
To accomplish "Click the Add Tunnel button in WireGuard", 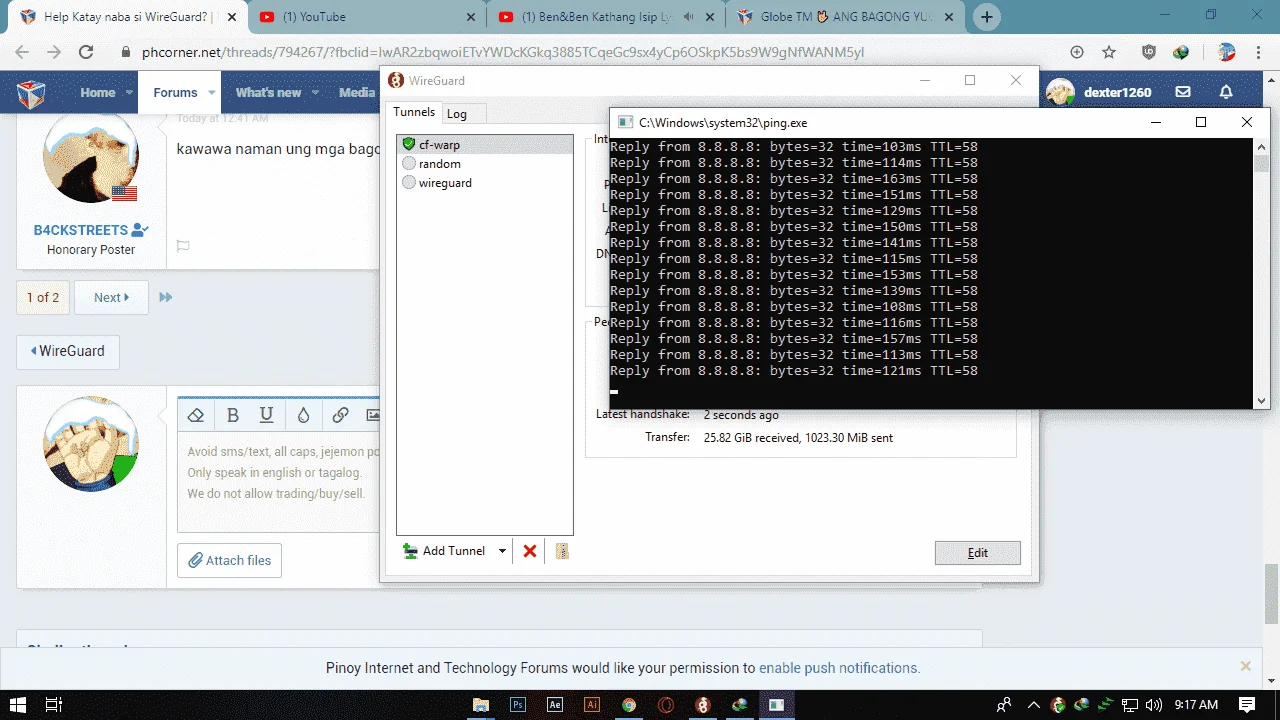I will 444,551.
